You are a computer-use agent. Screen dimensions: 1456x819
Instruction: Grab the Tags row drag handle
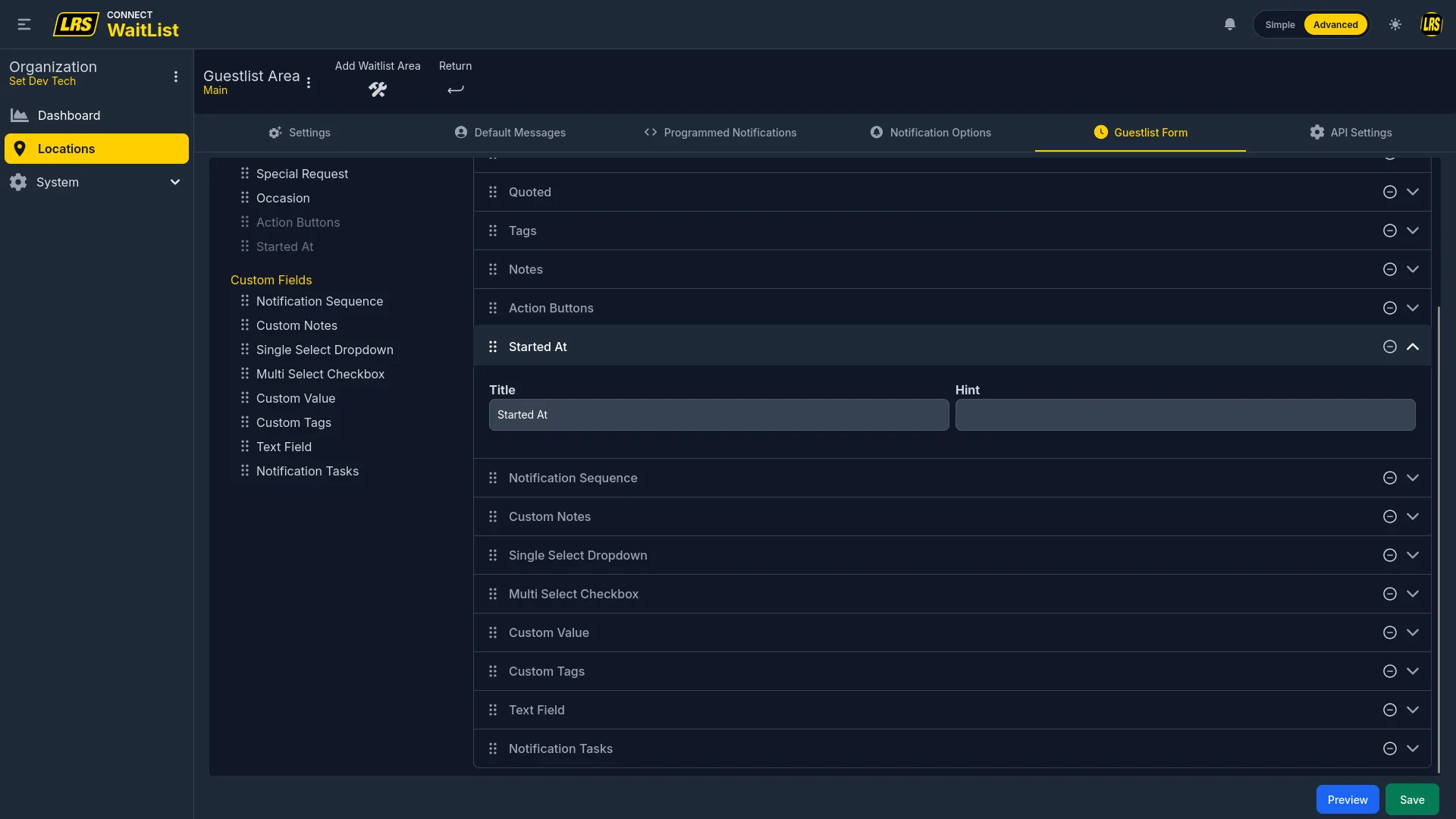tap(493, 231)
